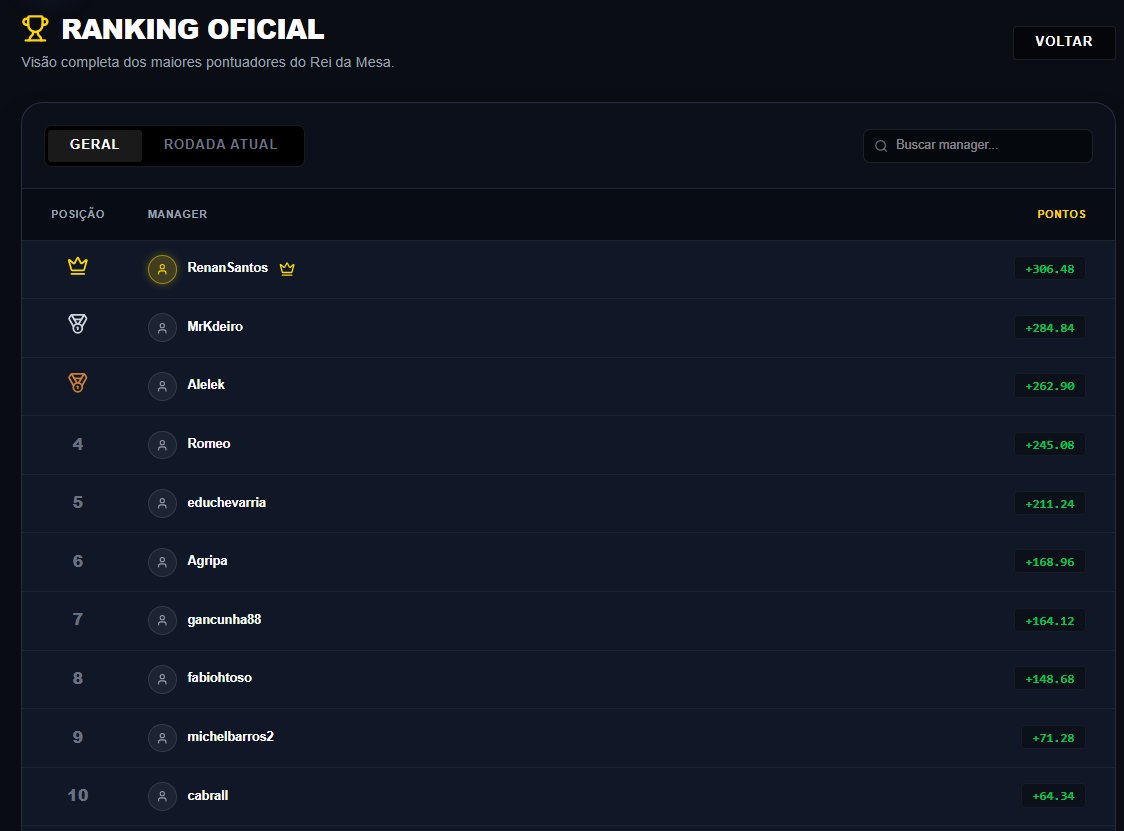Open manager Romeo name
Image resolution: width=1124 pixels, height=831 pixels.
pyautogui.click(x=209, y=443)
